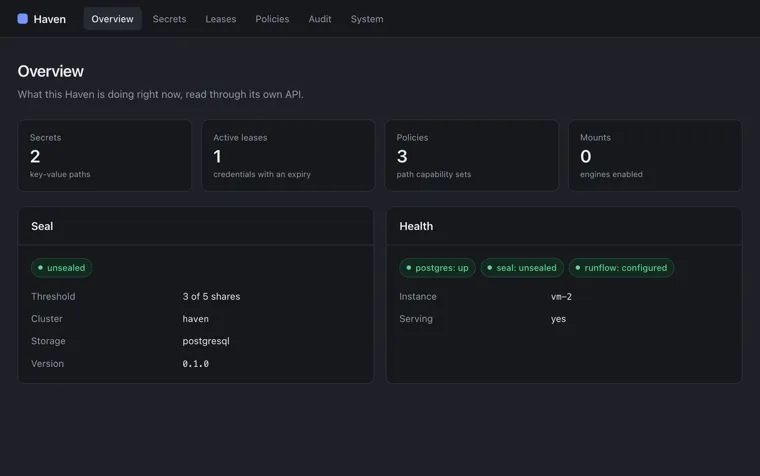Click the Health panel heading
760x476 pixels.
pyautogui.click(x=416, y=226)
